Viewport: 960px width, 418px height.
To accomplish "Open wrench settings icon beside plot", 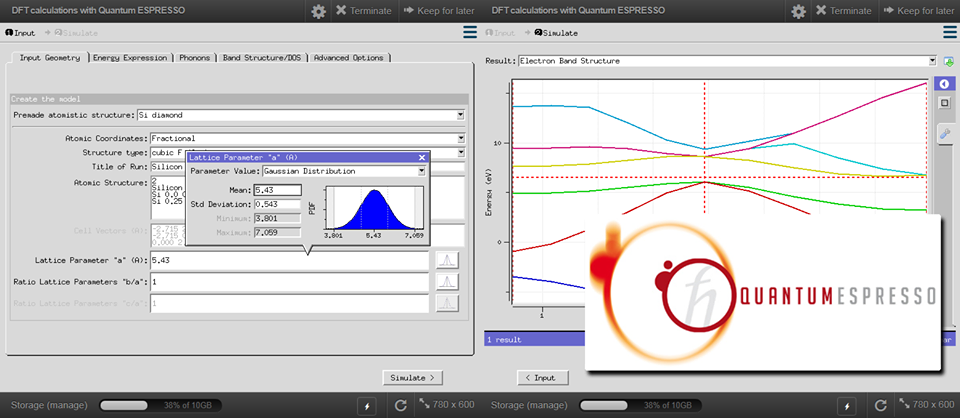I will pos(944,133).
